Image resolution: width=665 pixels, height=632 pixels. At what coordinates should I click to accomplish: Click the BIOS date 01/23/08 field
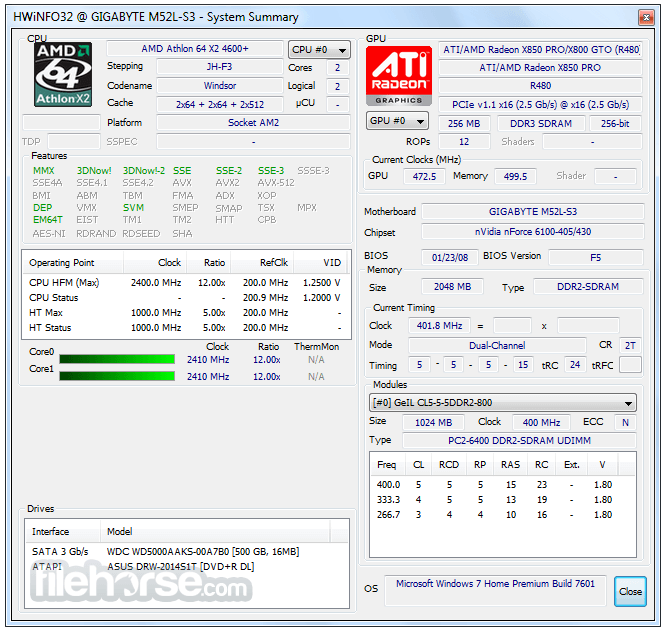(x=450, y=257)
